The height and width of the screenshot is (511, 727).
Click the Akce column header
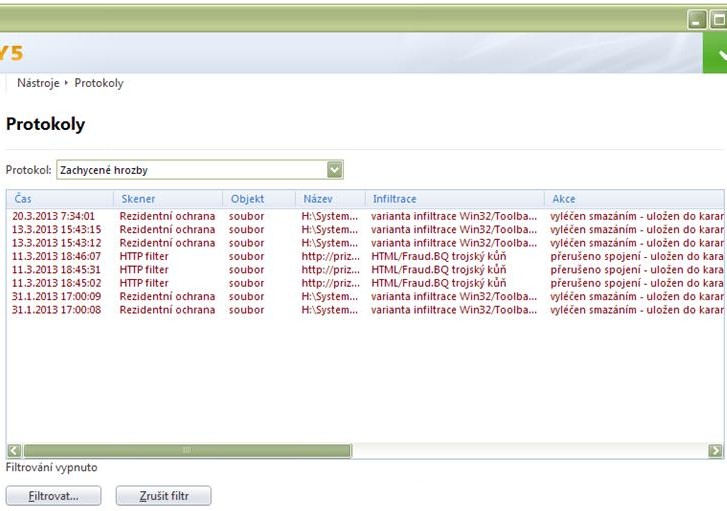[x=564, y=199]
